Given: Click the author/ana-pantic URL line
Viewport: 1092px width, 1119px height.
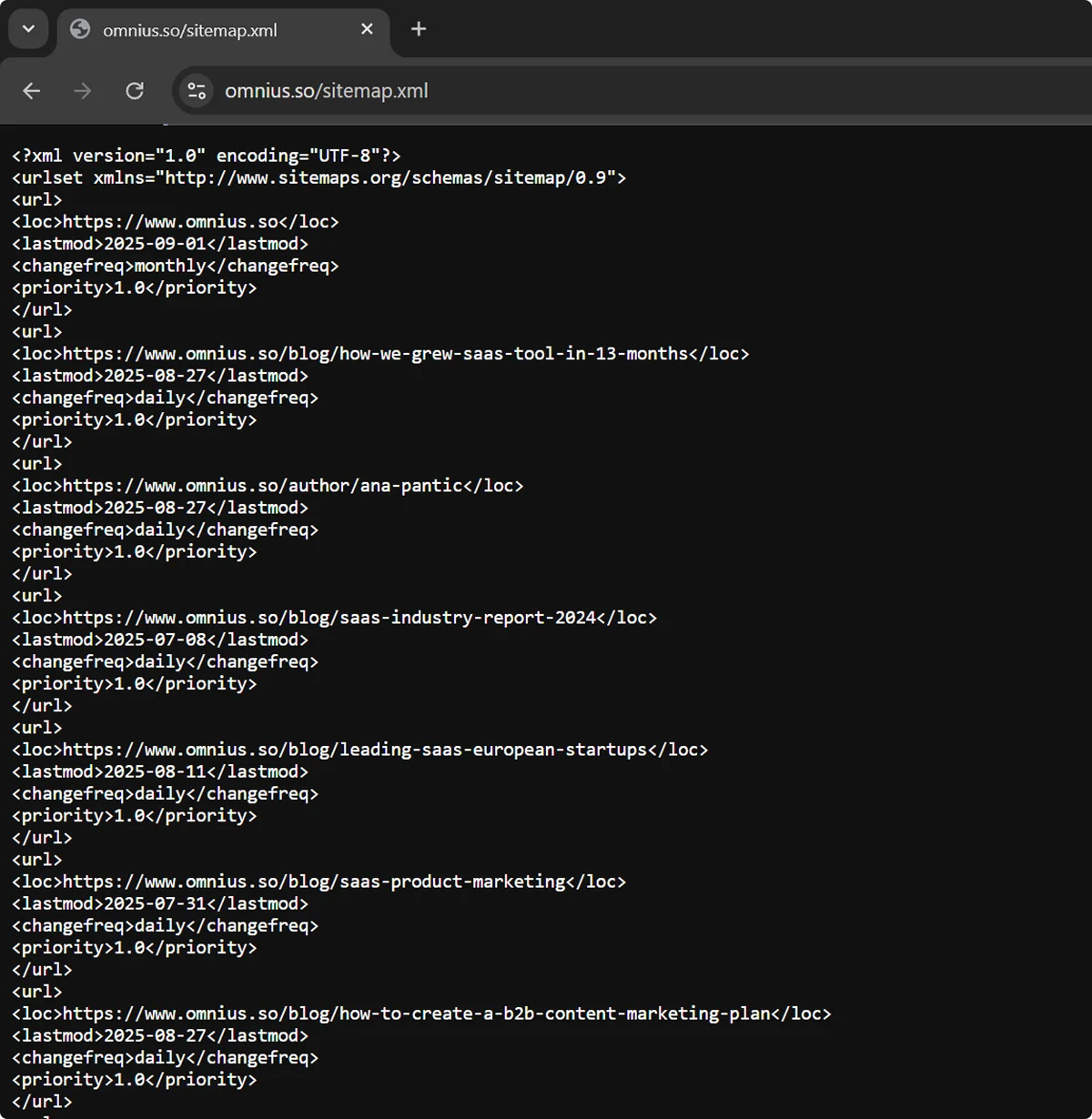Looking at the screenshot, I should pyautogui.click(x=268, y=486).
